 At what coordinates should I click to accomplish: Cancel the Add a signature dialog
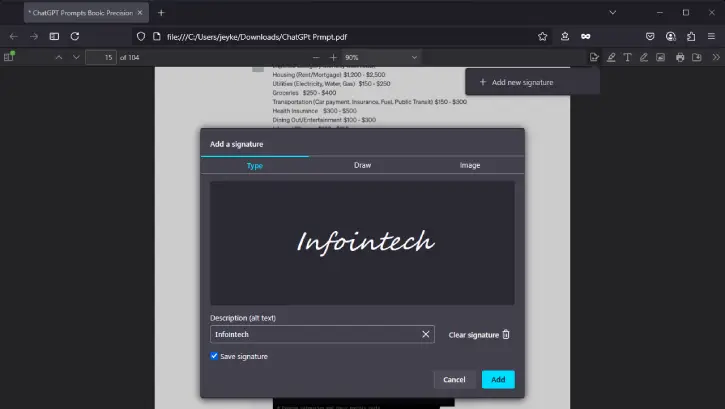454,379
